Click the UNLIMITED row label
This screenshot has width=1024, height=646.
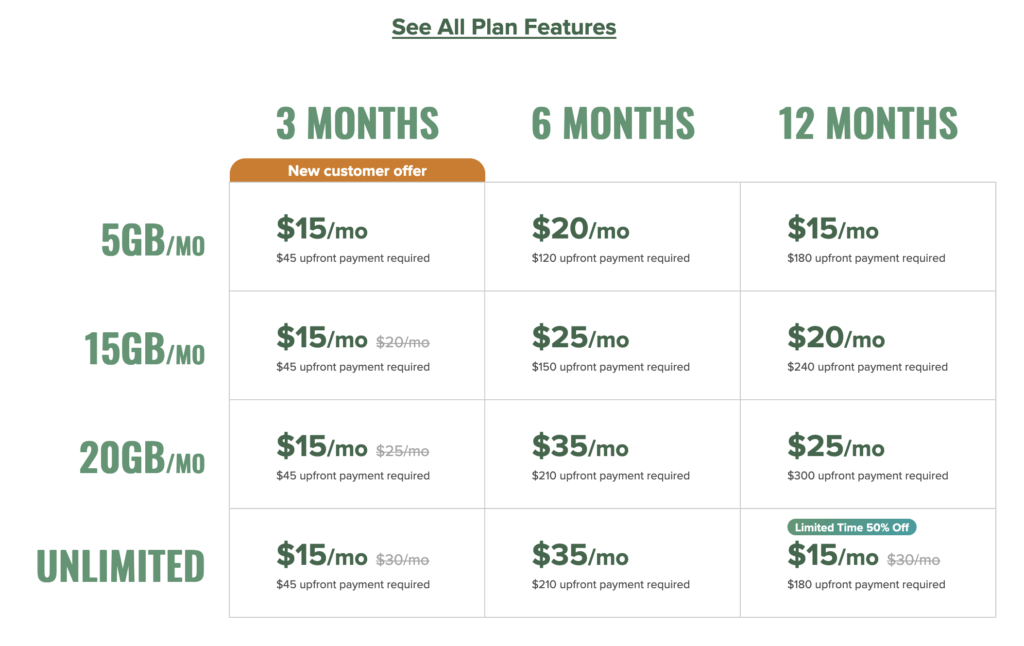pyautogui.click(x=121, y=566)
